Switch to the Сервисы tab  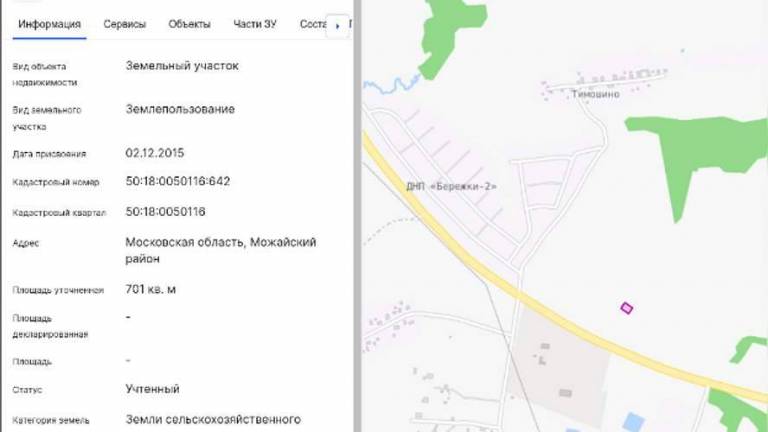[124, 24]
